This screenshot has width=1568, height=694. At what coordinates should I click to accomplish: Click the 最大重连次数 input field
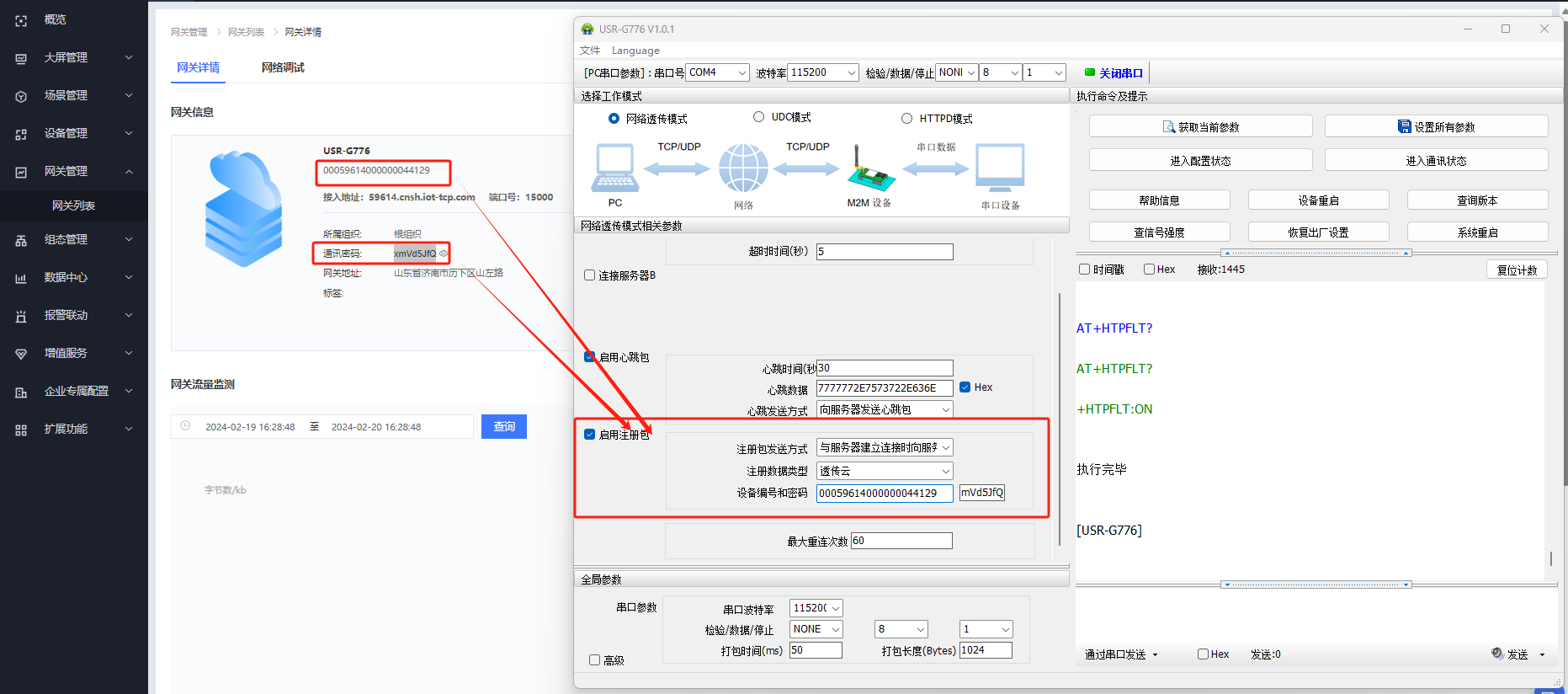point(901,541)
